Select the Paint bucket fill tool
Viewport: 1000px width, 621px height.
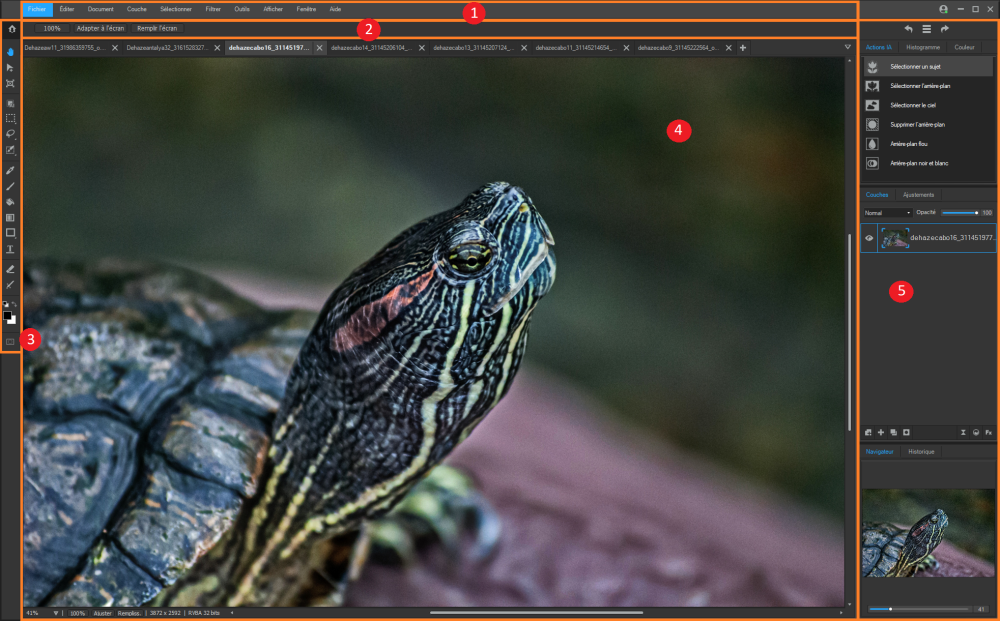[10, 202]
